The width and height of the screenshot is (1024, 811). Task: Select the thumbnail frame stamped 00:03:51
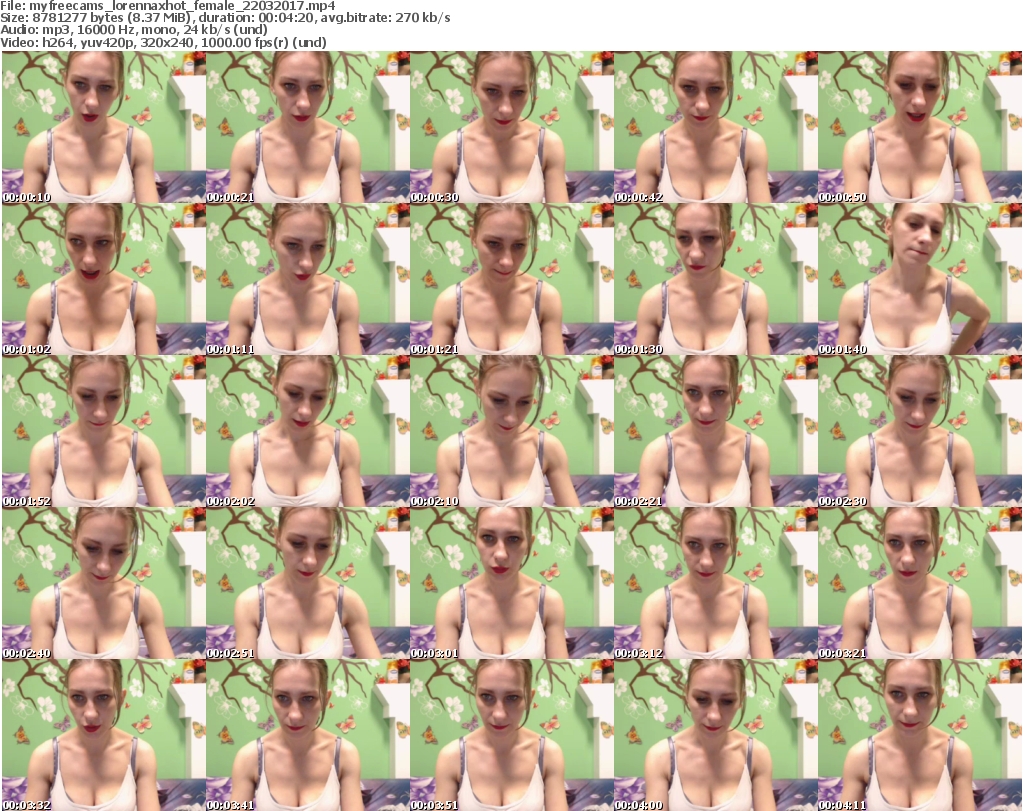coord(511,736)
